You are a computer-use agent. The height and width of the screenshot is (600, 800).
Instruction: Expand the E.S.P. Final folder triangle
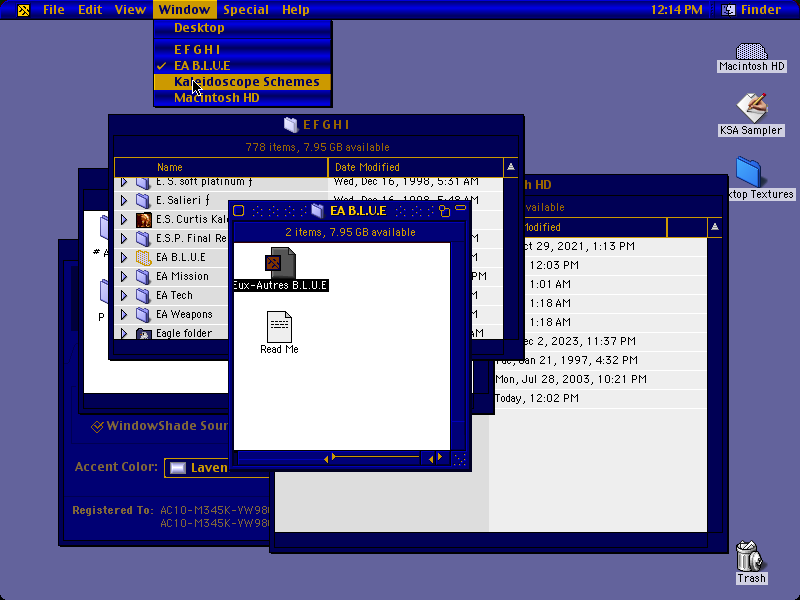point(123,238)
